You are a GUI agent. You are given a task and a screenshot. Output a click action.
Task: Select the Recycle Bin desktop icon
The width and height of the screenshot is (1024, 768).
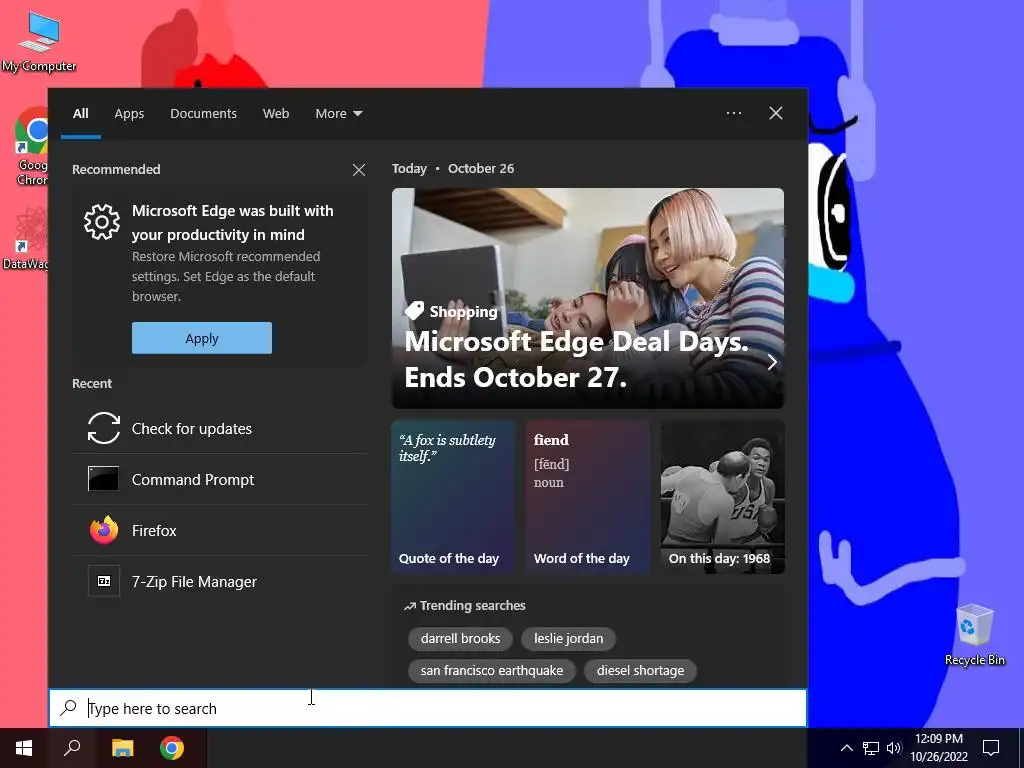click(975, 635)
